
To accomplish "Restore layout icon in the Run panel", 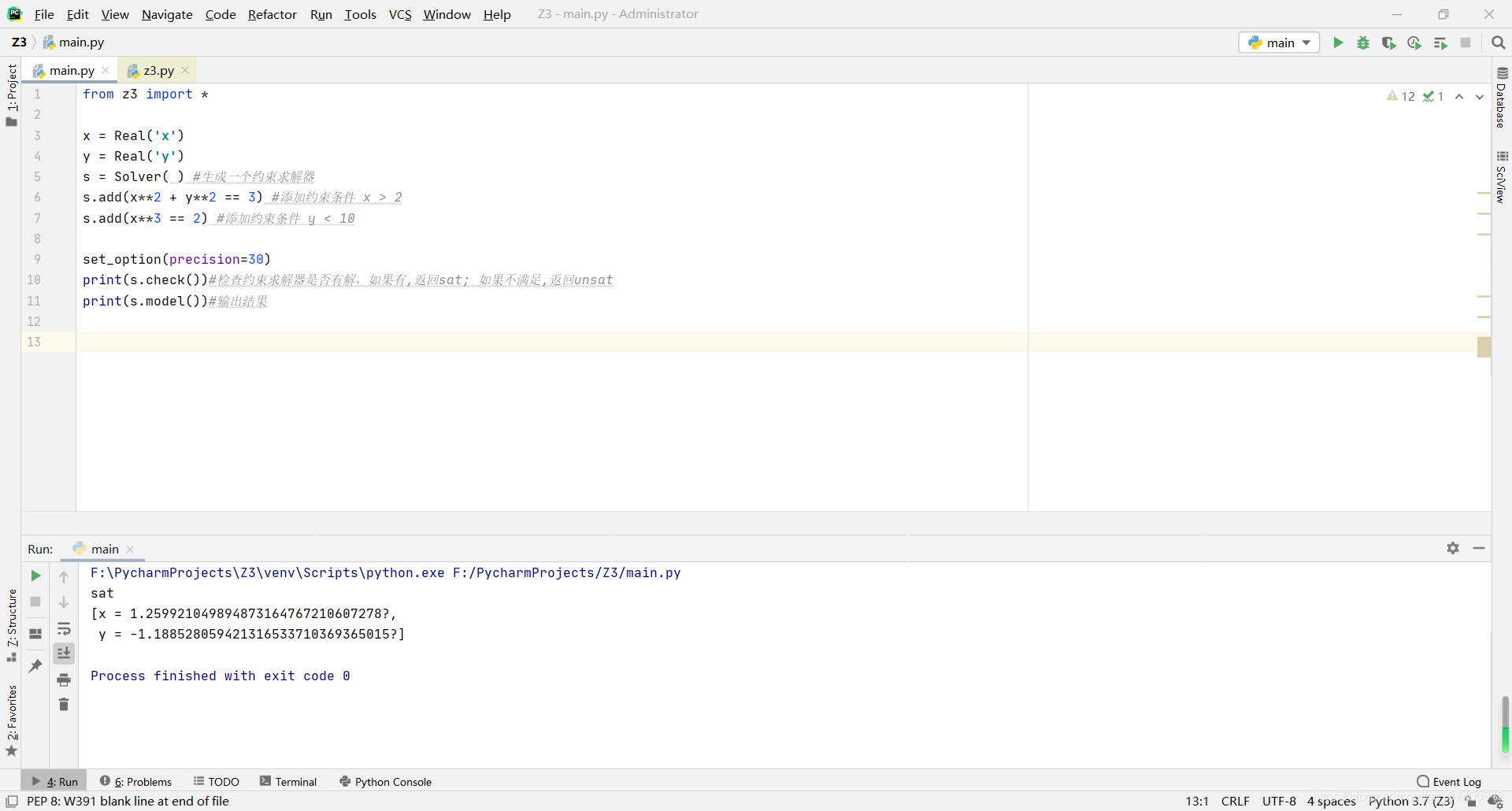I will pyautogui.click(x=35, y=633).
